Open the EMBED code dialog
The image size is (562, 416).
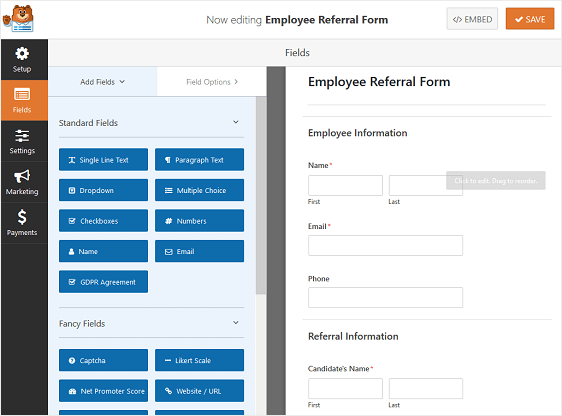[x=472, y=19]
